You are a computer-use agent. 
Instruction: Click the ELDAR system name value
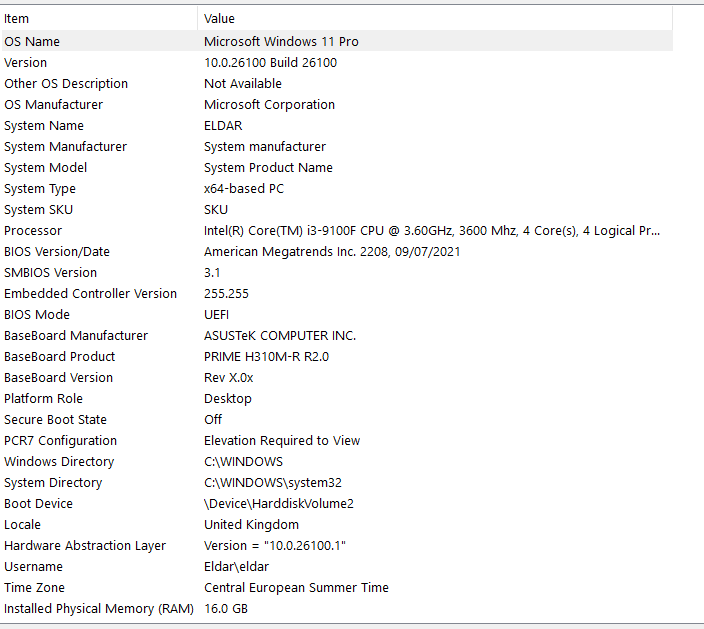pos(223,126)
